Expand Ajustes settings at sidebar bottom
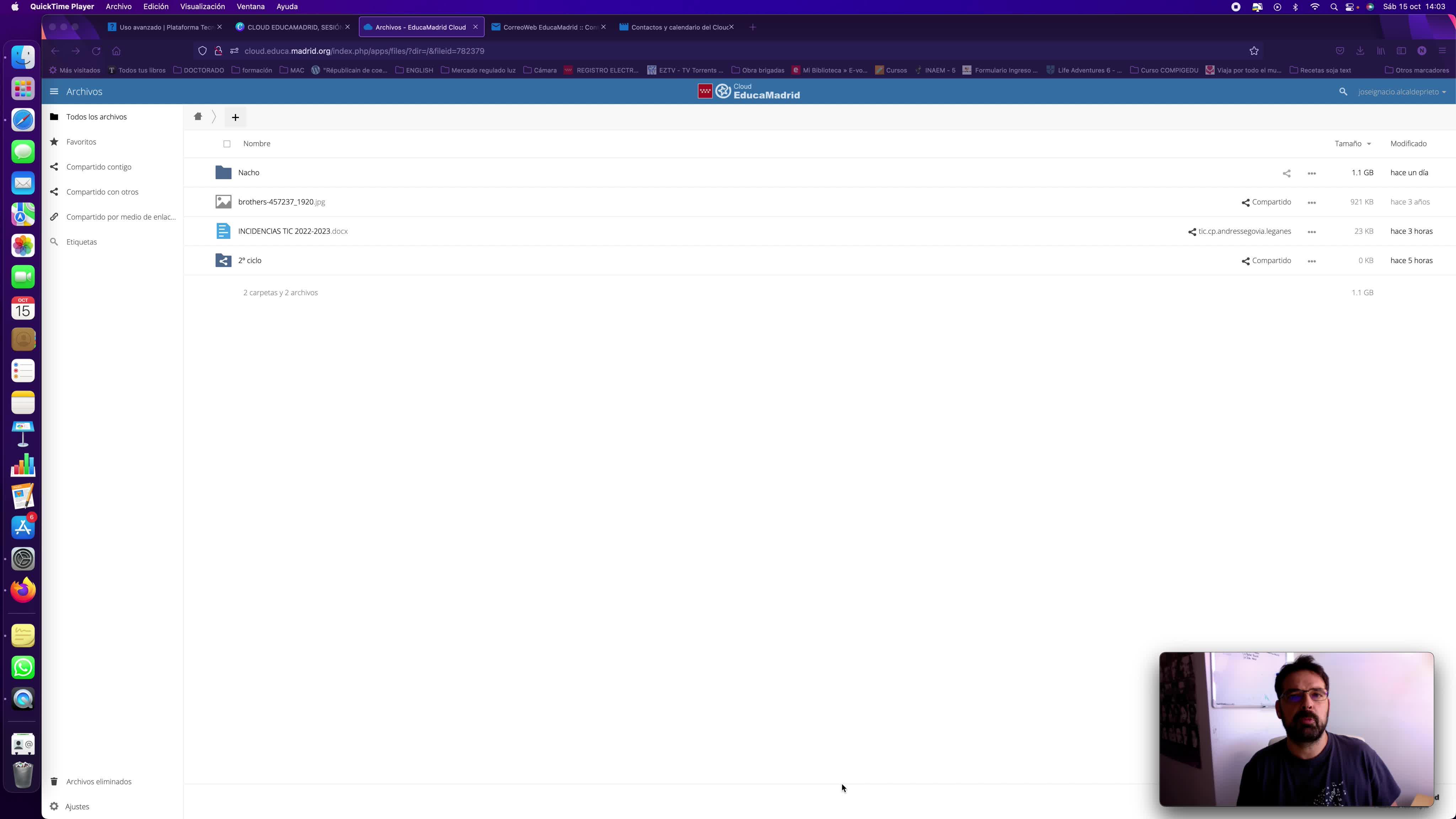The image size is (1456, 819). (77, 806)
